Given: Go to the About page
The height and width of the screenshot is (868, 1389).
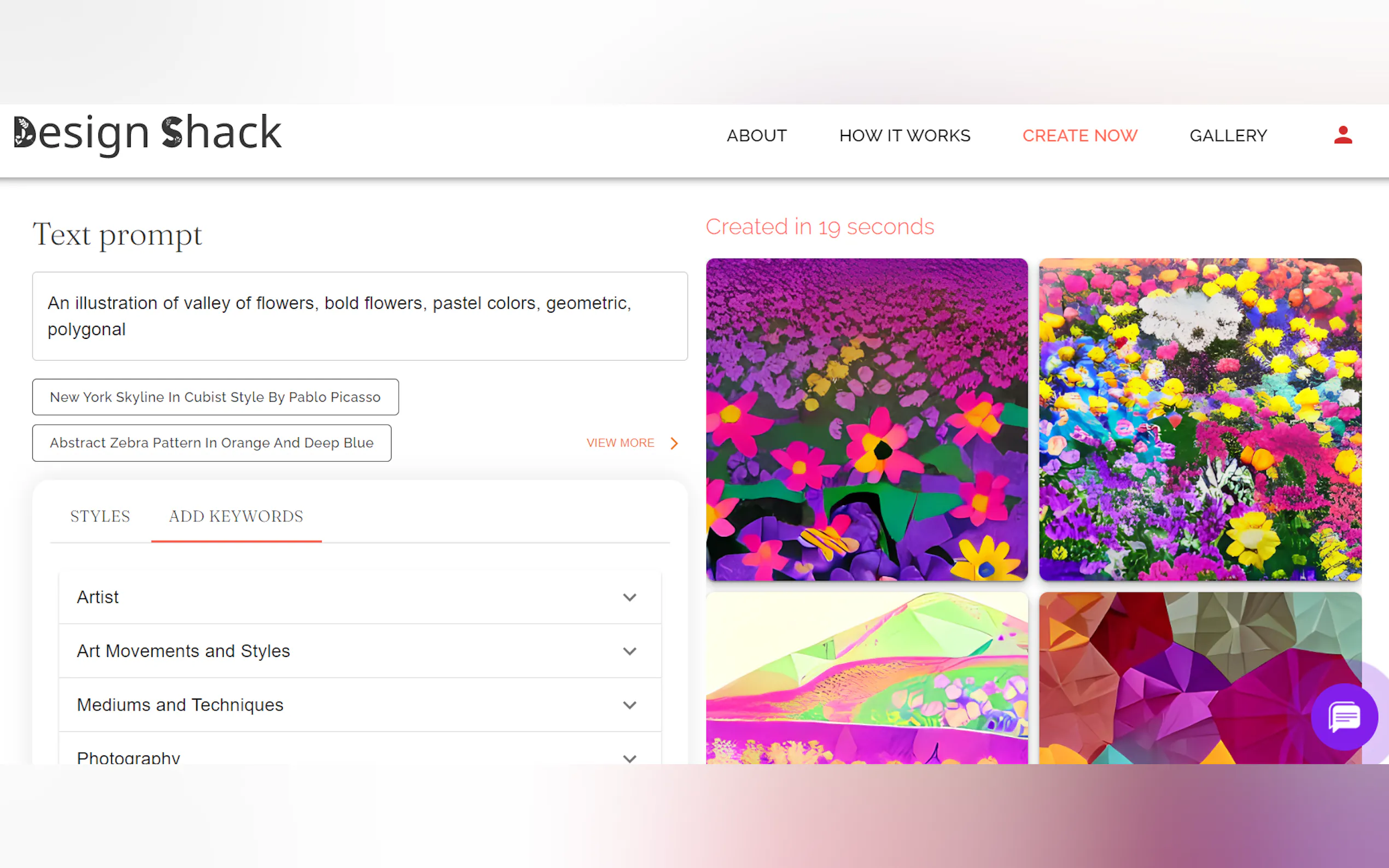Looking at the screenshot, I should tap(756, 136).
